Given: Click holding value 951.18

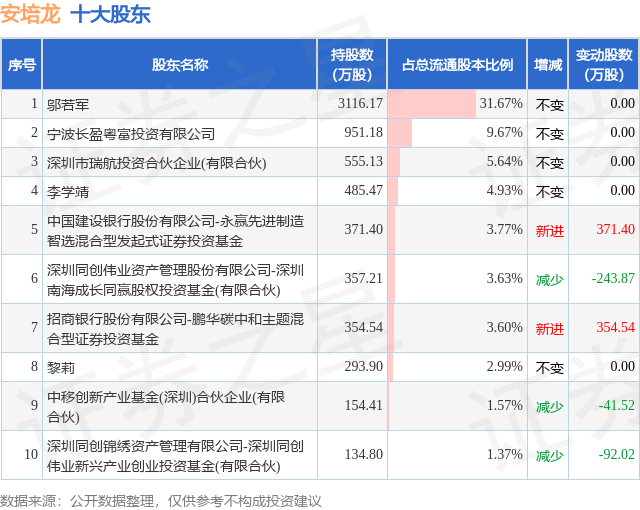Looking at the screenshot, I should click(x=363, y=132).
